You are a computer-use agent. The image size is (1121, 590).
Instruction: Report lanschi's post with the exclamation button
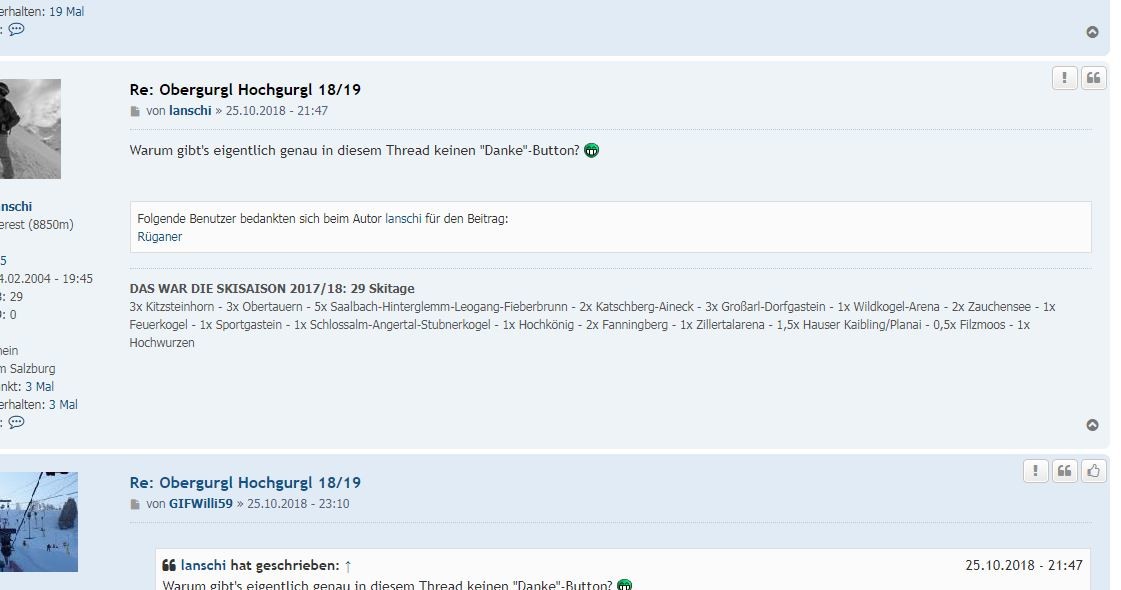(x=1064, y=78)
